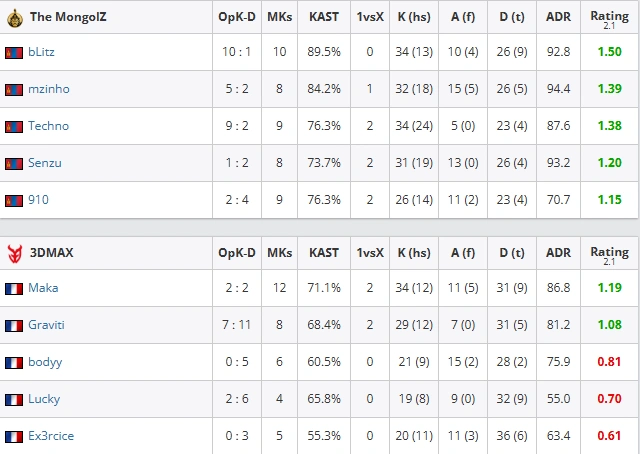
Task: View Lucky's player page
Action: 44,399
